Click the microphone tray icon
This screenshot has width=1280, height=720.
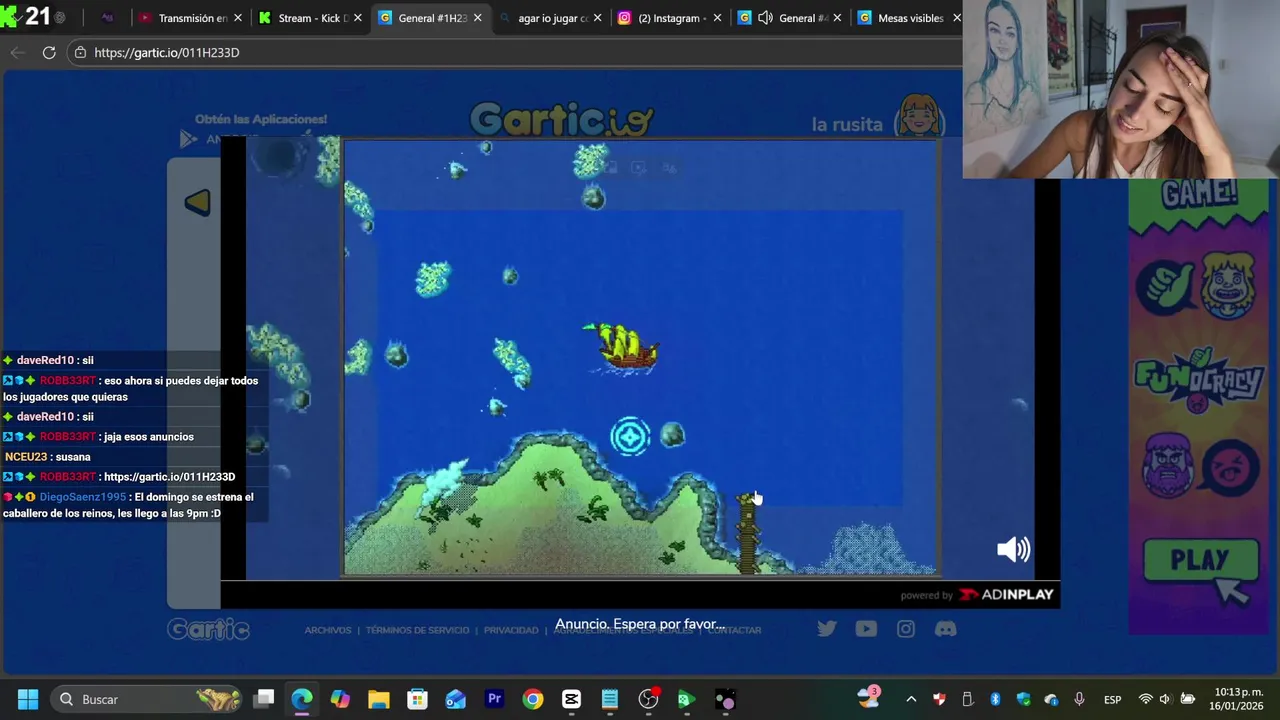[x=1079, y=699]
